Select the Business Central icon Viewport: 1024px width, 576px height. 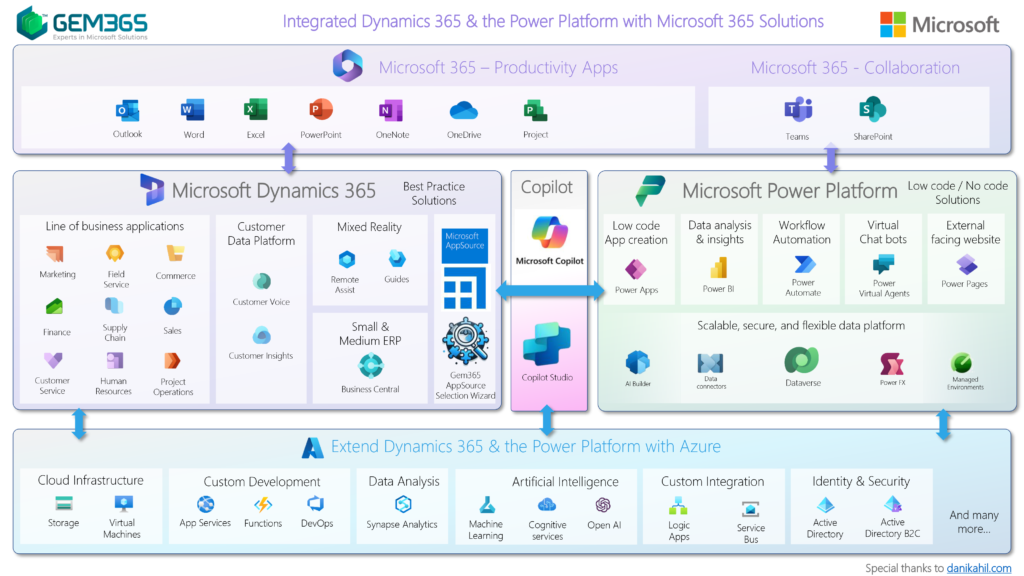coord(371,366)
